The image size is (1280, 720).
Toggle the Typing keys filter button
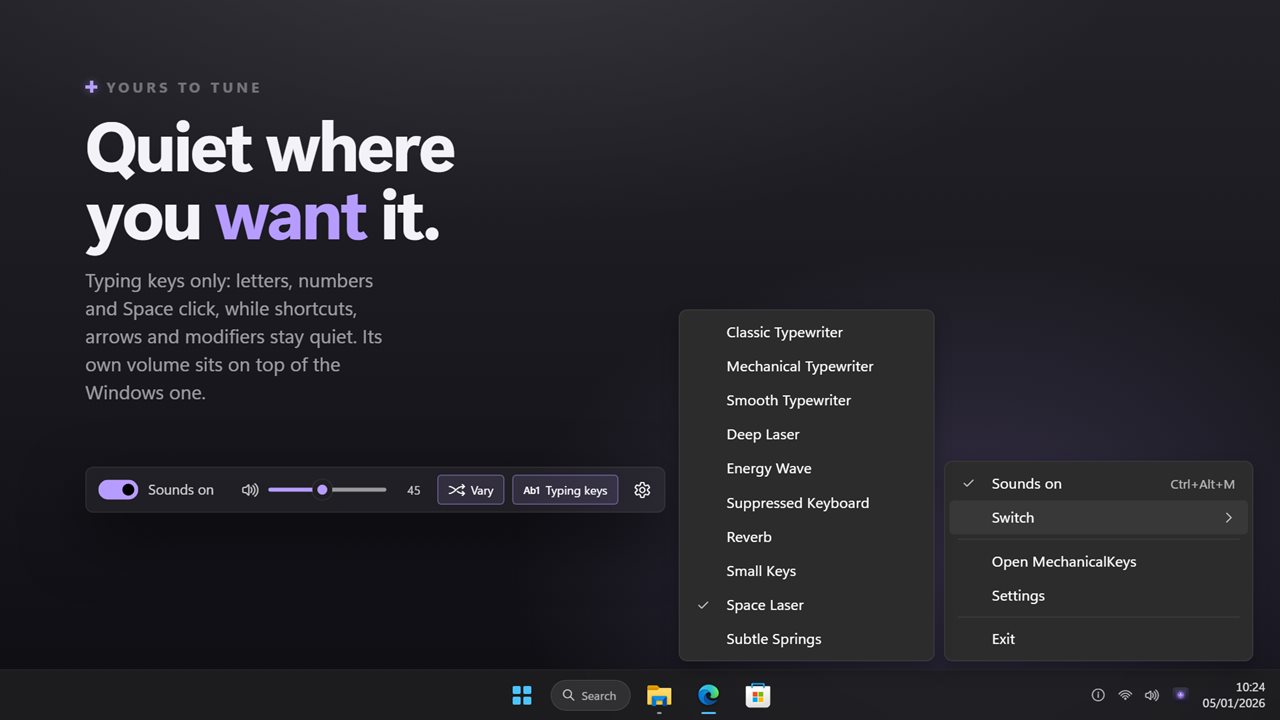565,490
